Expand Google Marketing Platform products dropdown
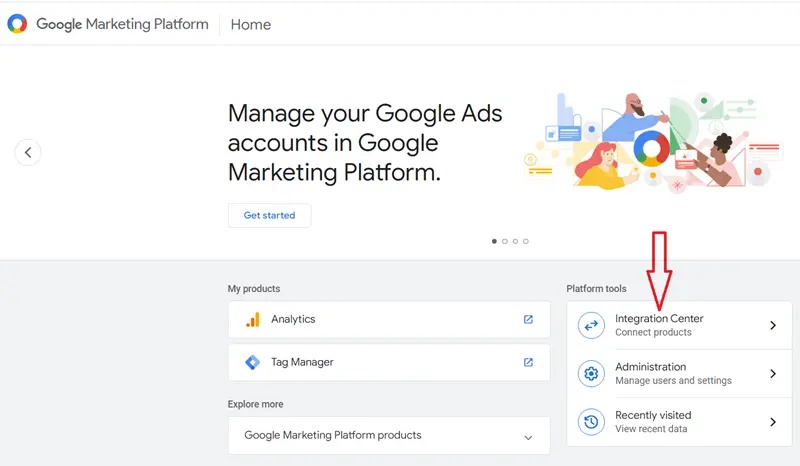Image resolution: width=800 pixels, height=466 pixels. pos(389,435)
